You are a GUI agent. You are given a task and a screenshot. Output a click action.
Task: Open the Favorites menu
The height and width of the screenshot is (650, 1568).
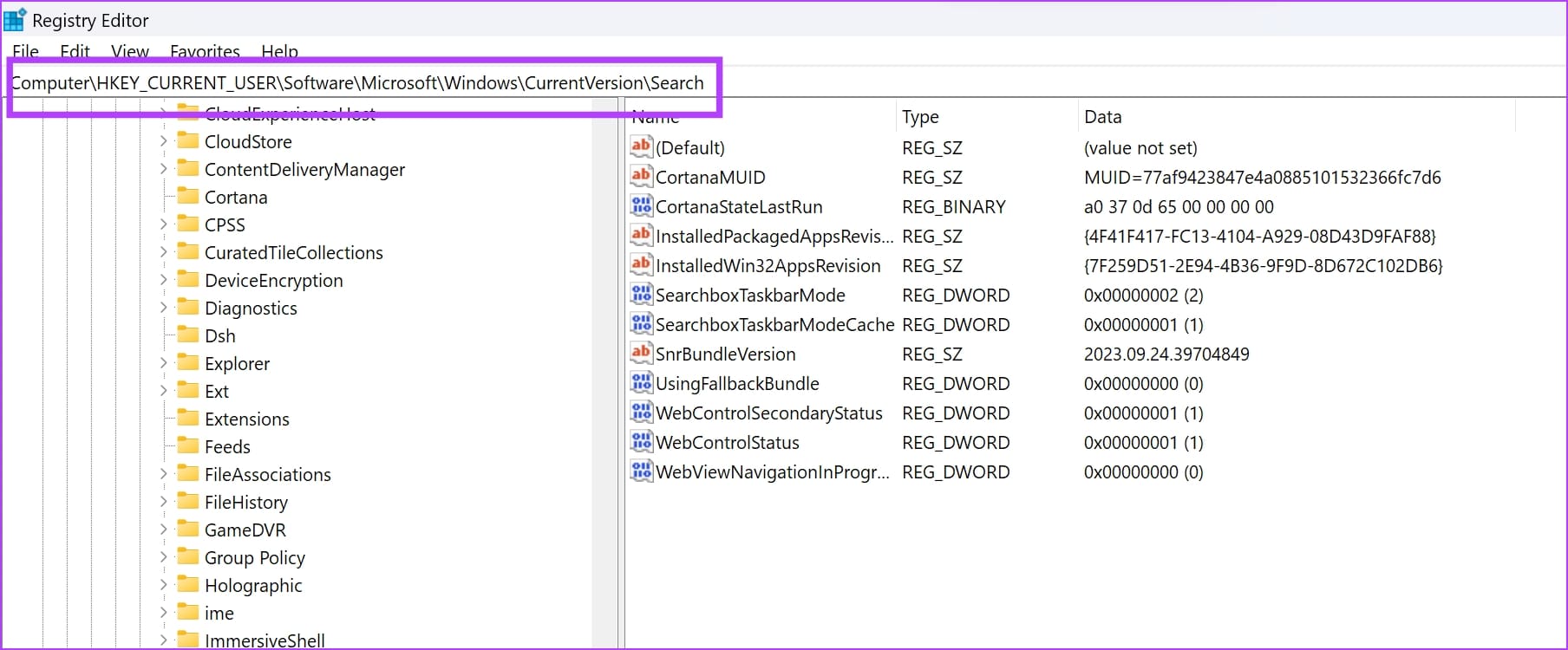click(x=205, y=51)
